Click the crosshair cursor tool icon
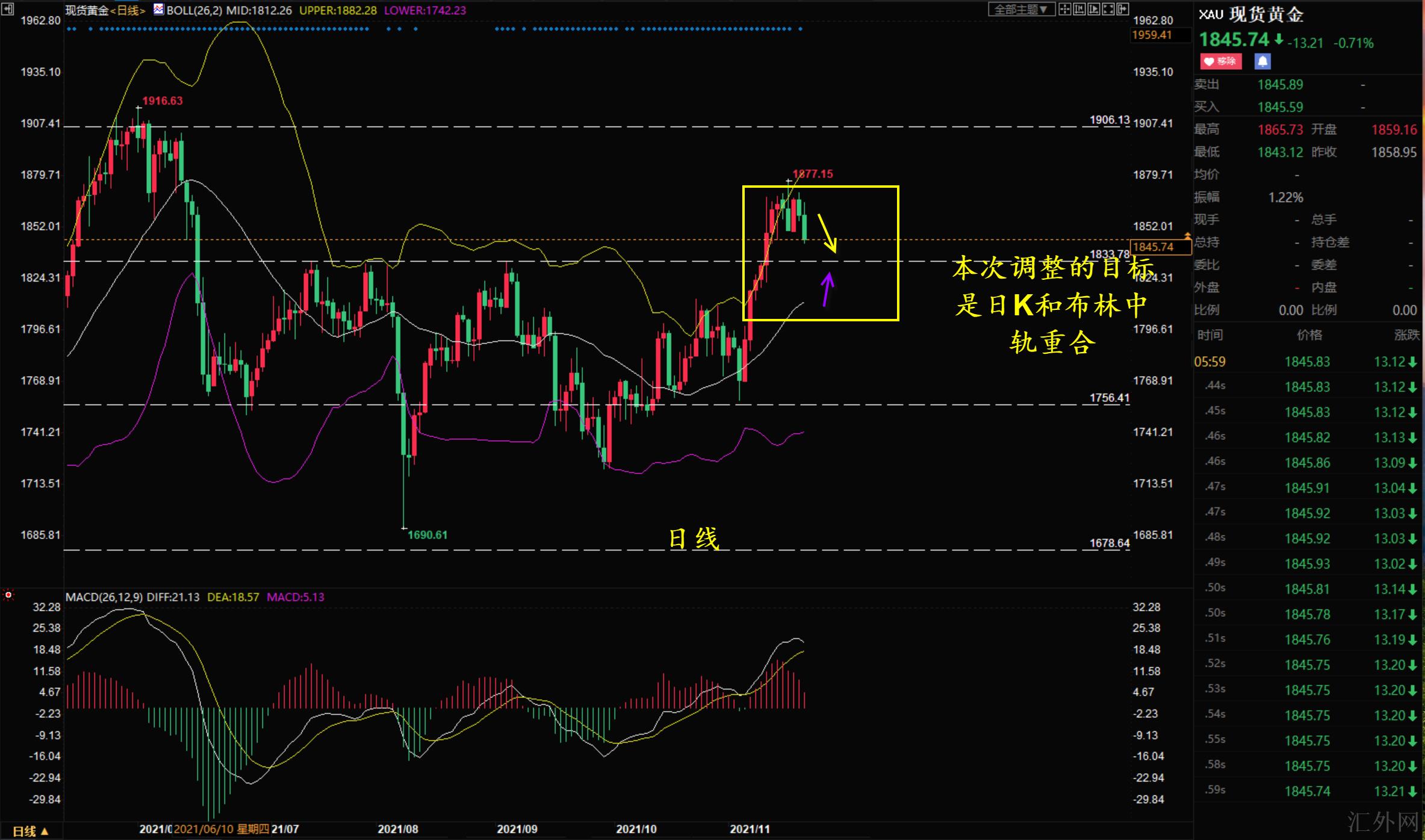Viewport: 1425px width, 840px height. tap(1065, 9)
